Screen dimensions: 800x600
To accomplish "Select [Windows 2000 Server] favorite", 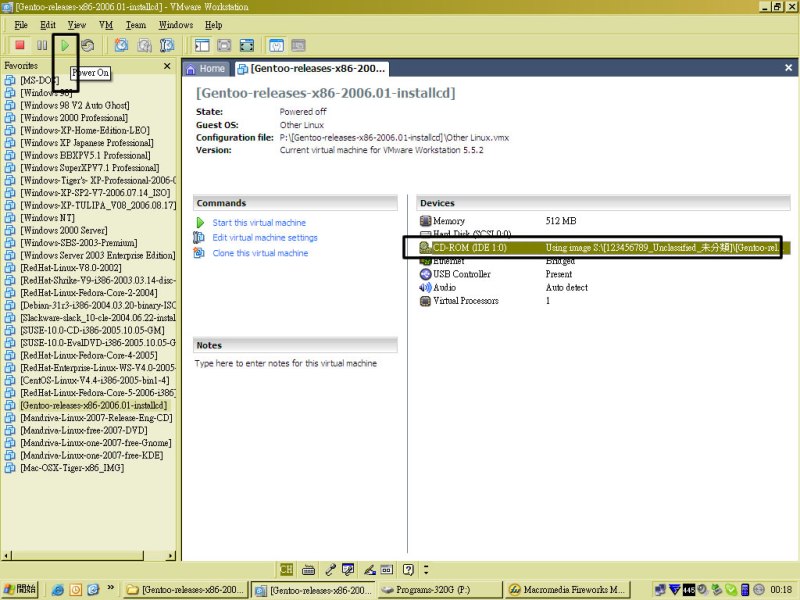I will point(64,230).
